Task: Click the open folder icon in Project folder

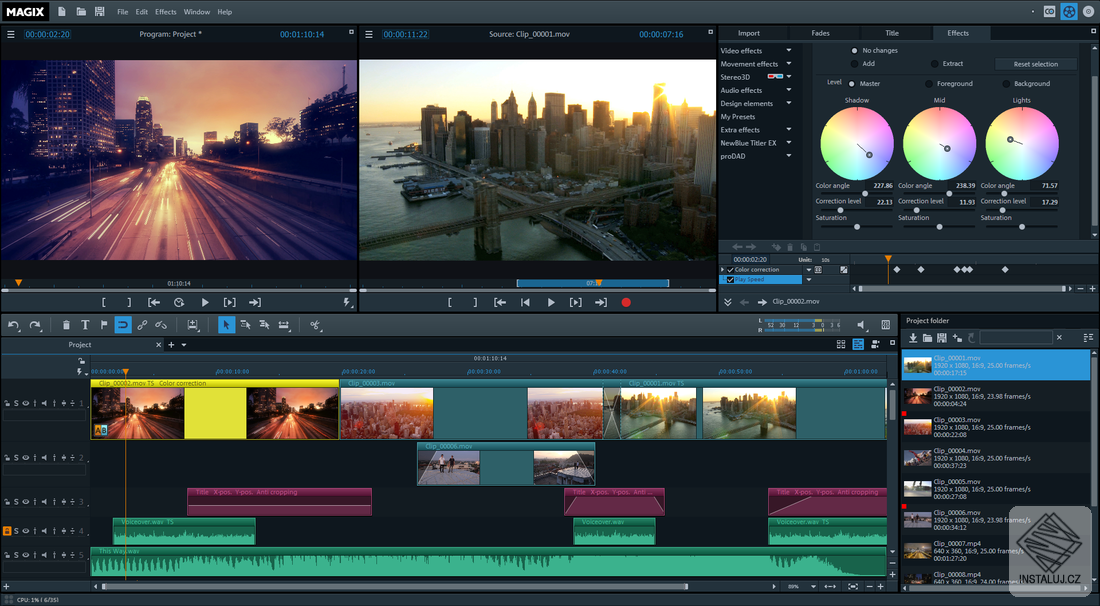Action: click(x=927, y=338)
